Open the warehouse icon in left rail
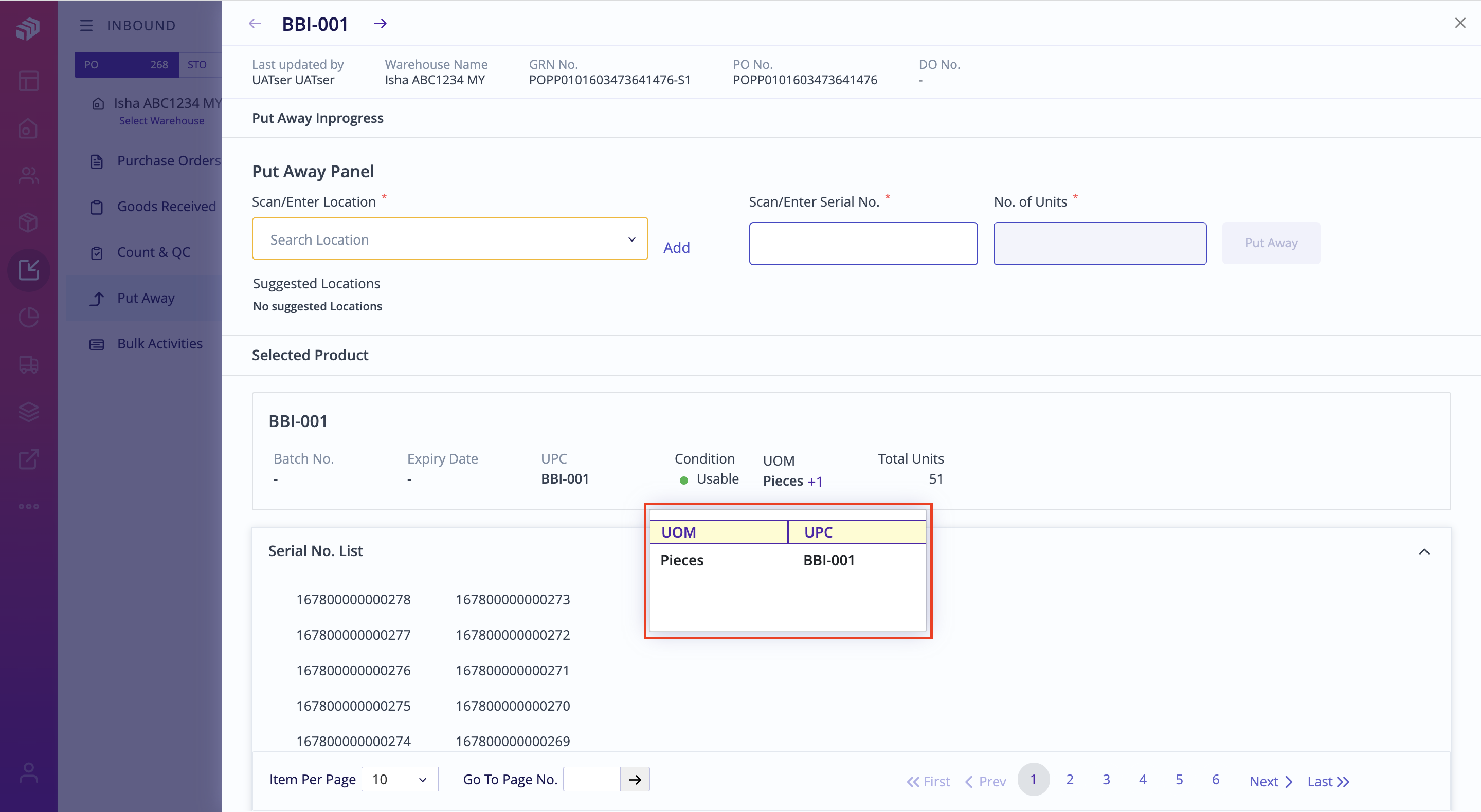Image resolution: width=1481 pixels, height=812 pixels. tap(28, 128)
